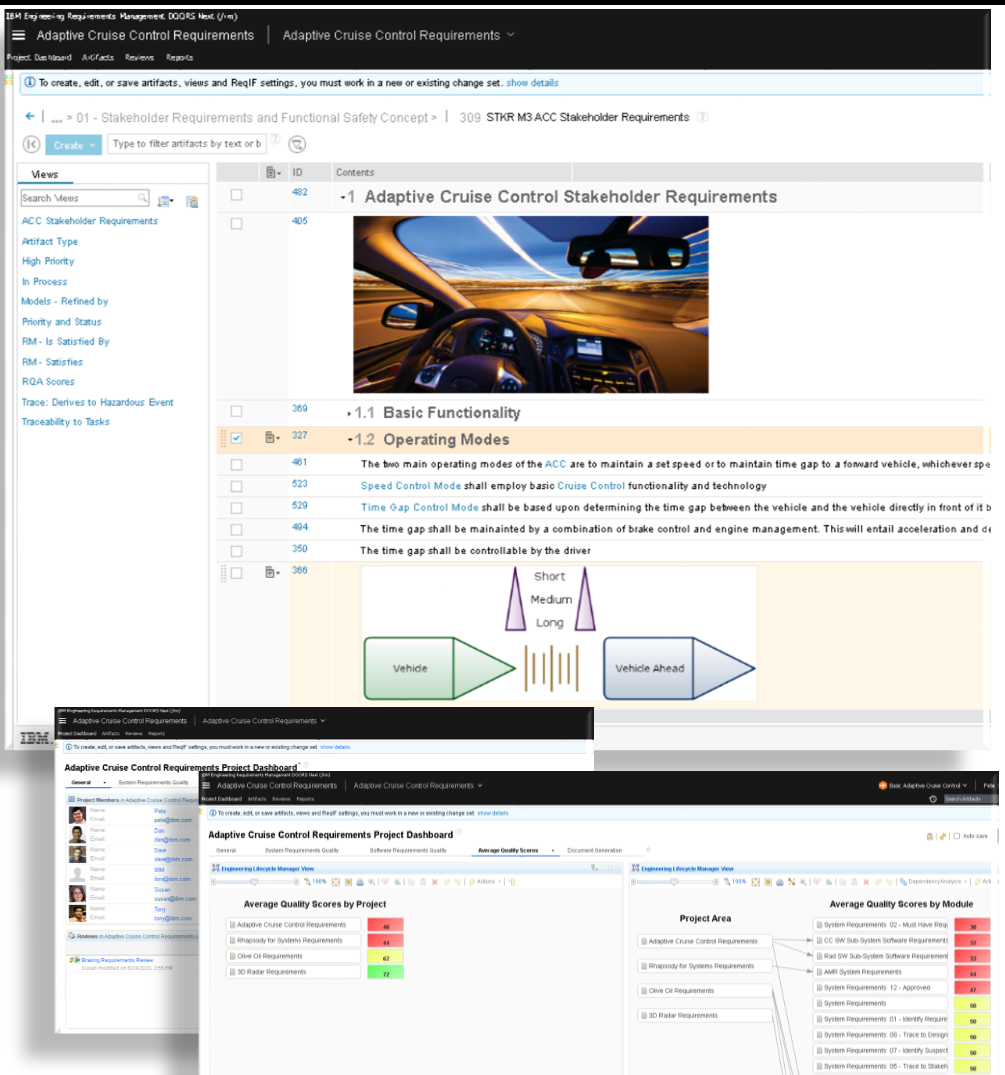Expand section 1.1 Basic Functionality
The width and height of the screenshot is (1005, 1075).
(350, 413)
